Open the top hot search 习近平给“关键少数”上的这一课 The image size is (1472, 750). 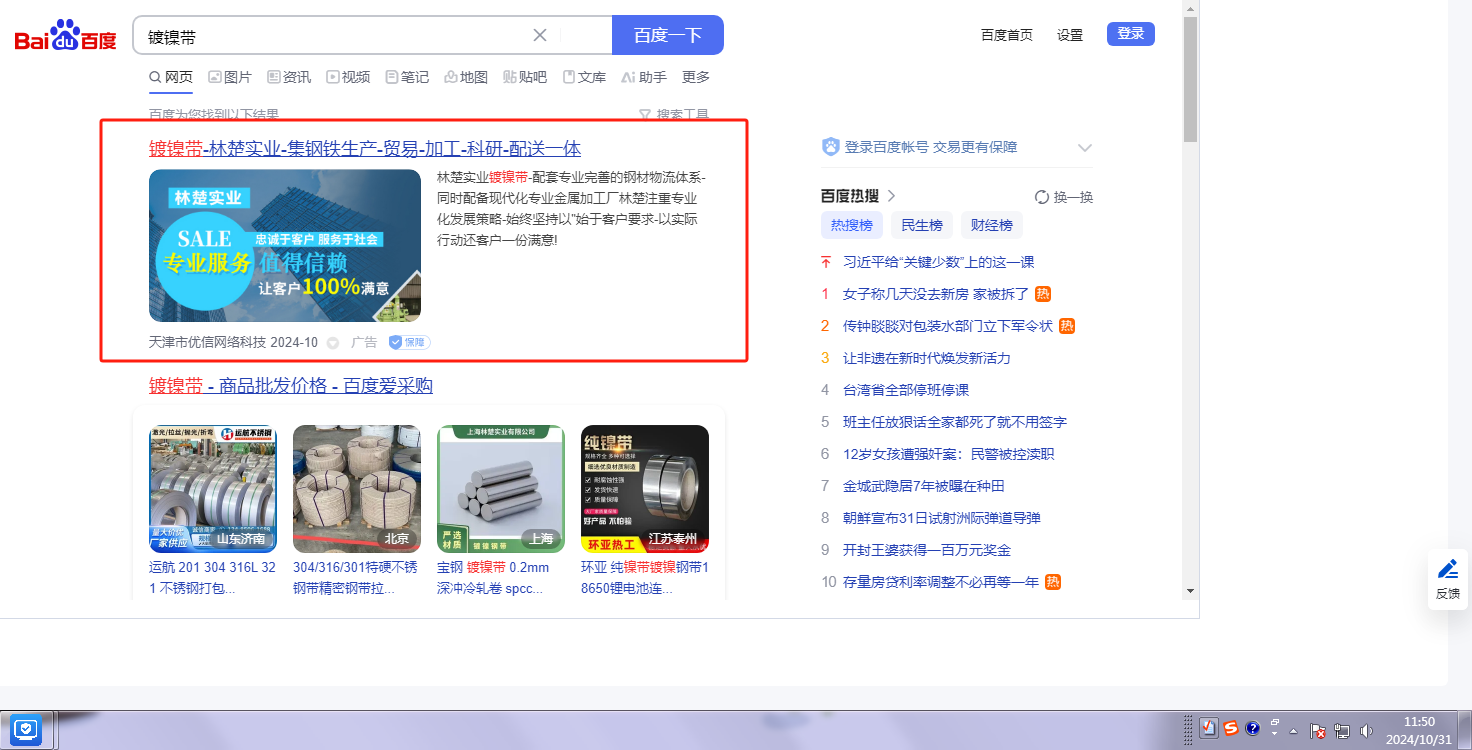click(x=939, y=262)
